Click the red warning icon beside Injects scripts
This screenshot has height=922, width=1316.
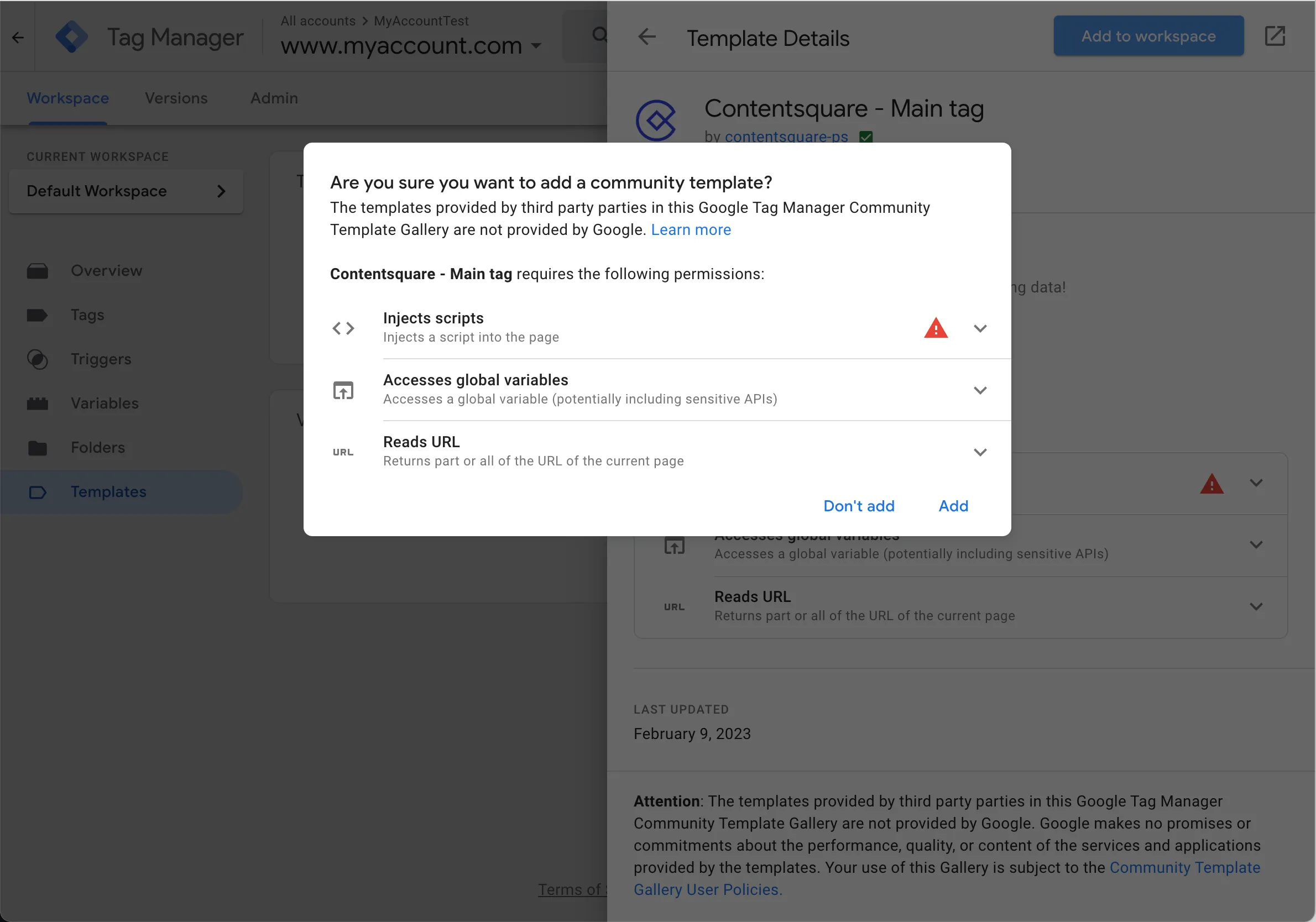pyautogui.click(x=936, y=328)
